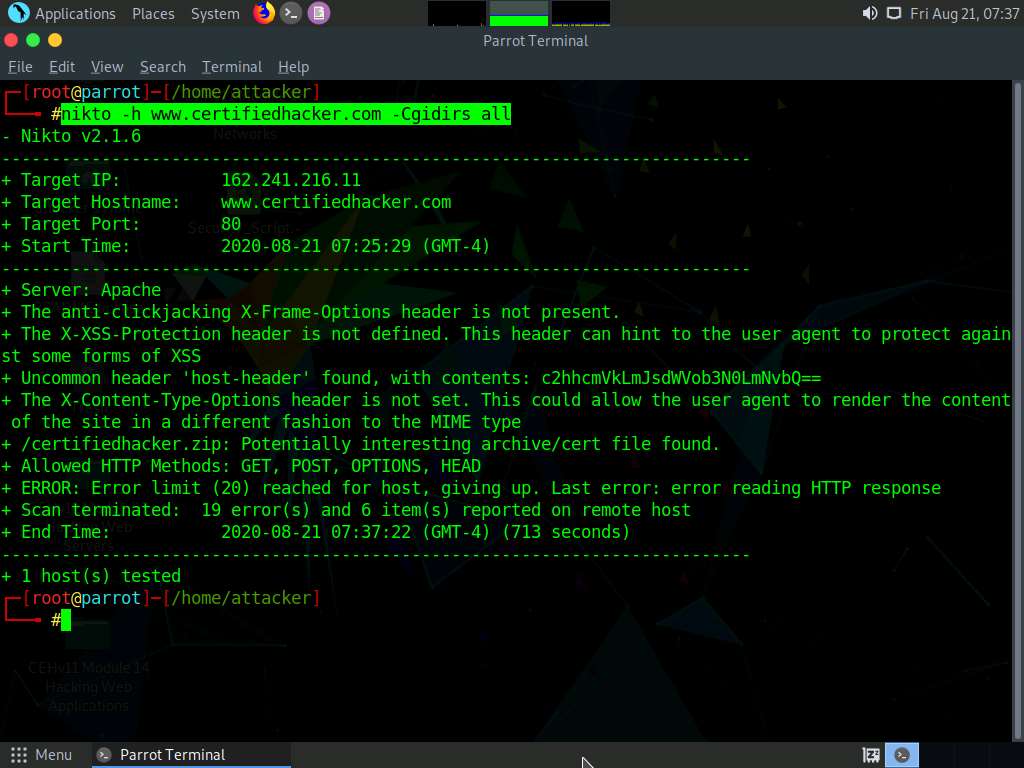Click the Parrot Terminal window title
1024x768 pixels.
pos(536,40)
